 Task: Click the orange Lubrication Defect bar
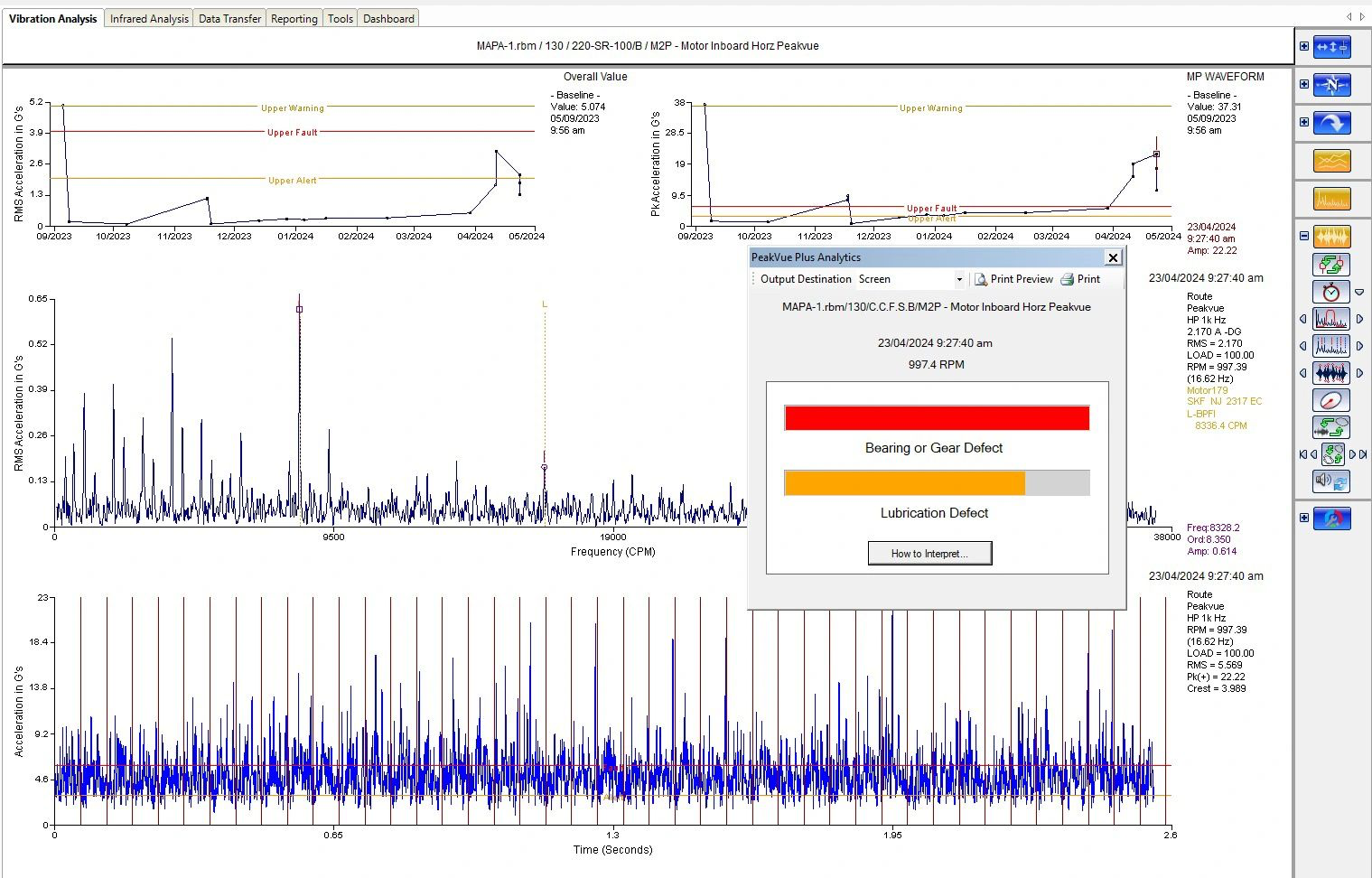pos(905,483)
